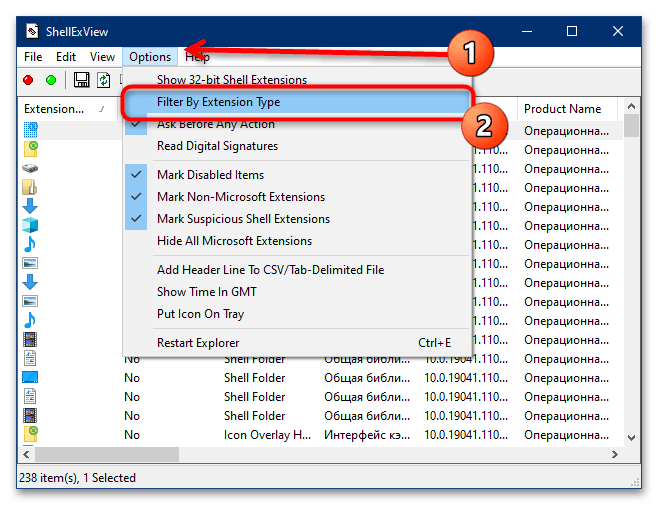Select the blue 3D cube icon row
This screenshot has height=505, width=658.
[30, 225]
